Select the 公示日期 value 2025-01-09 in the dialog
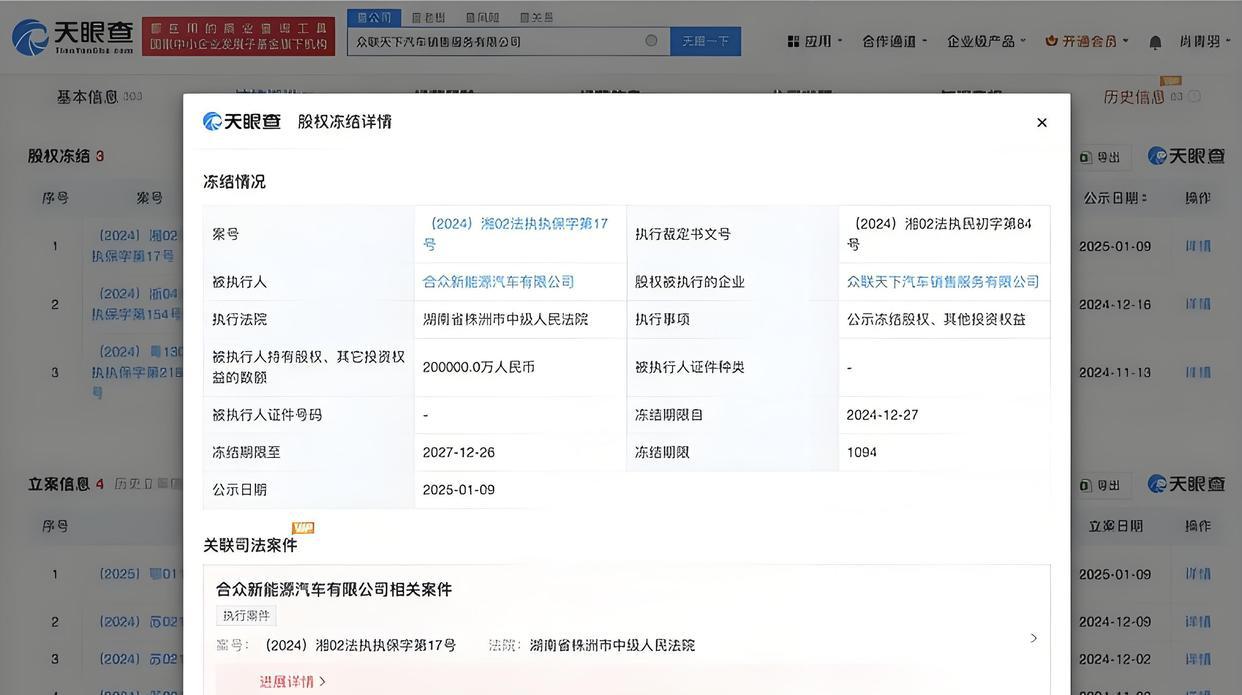Viewport: 1242px width, 695px height. 459,489
